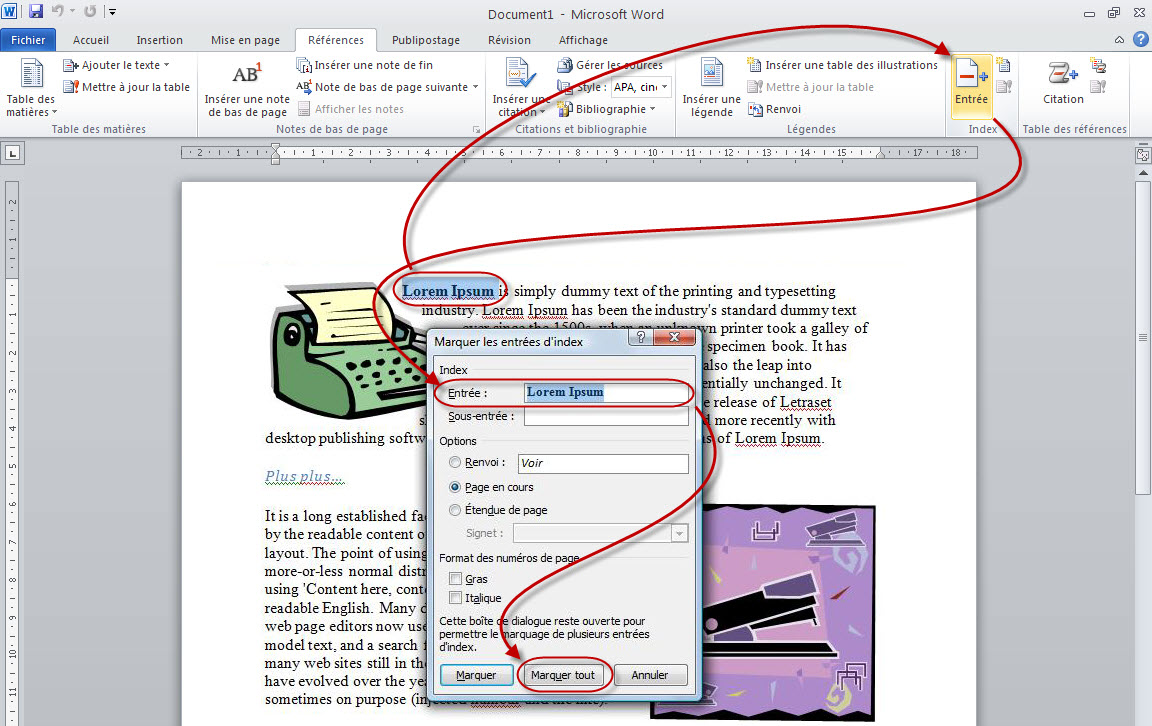The height and width of the screenshot is (726, 1152).
Task: Click the dialog help question mark button
Action: pyautogui.click(x=640, y=337)
